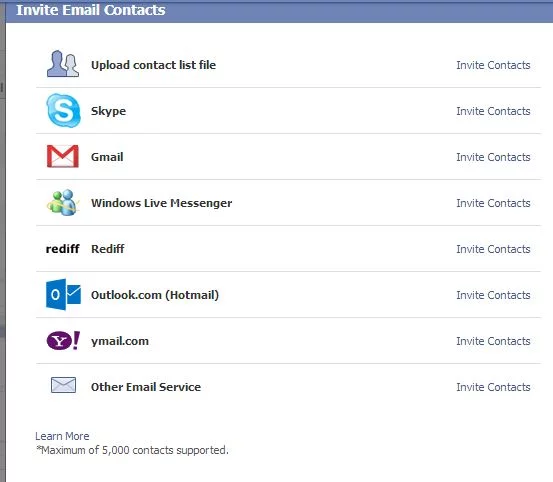Click the 'Maximum of 5,000 contacts supported' note

pos(132,450)
